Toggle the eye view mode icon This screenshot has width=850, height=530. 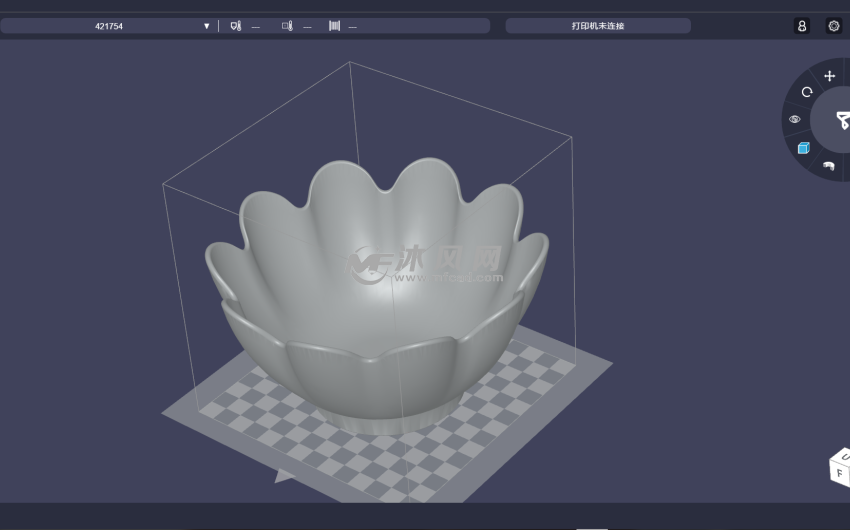pos(795,119)
